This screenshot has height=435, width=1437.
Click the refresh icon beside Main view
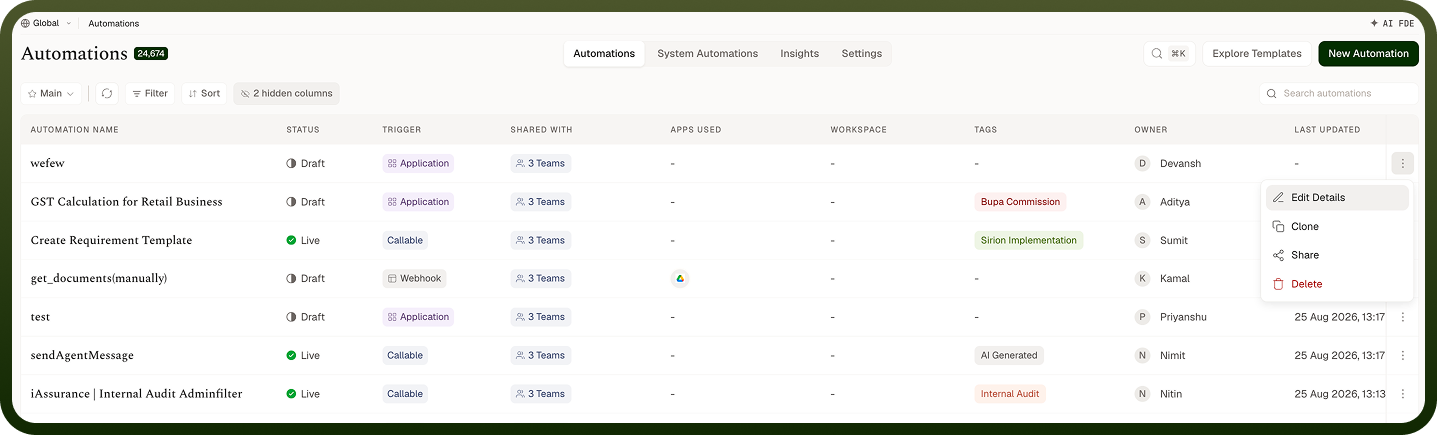click(107, 94)
